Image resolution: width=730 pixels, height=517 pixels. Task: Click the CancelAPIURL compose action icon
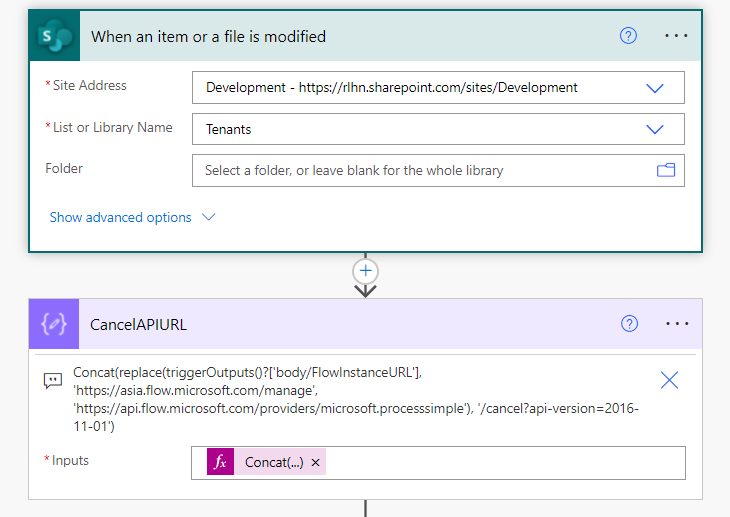[x=53, y=324]
